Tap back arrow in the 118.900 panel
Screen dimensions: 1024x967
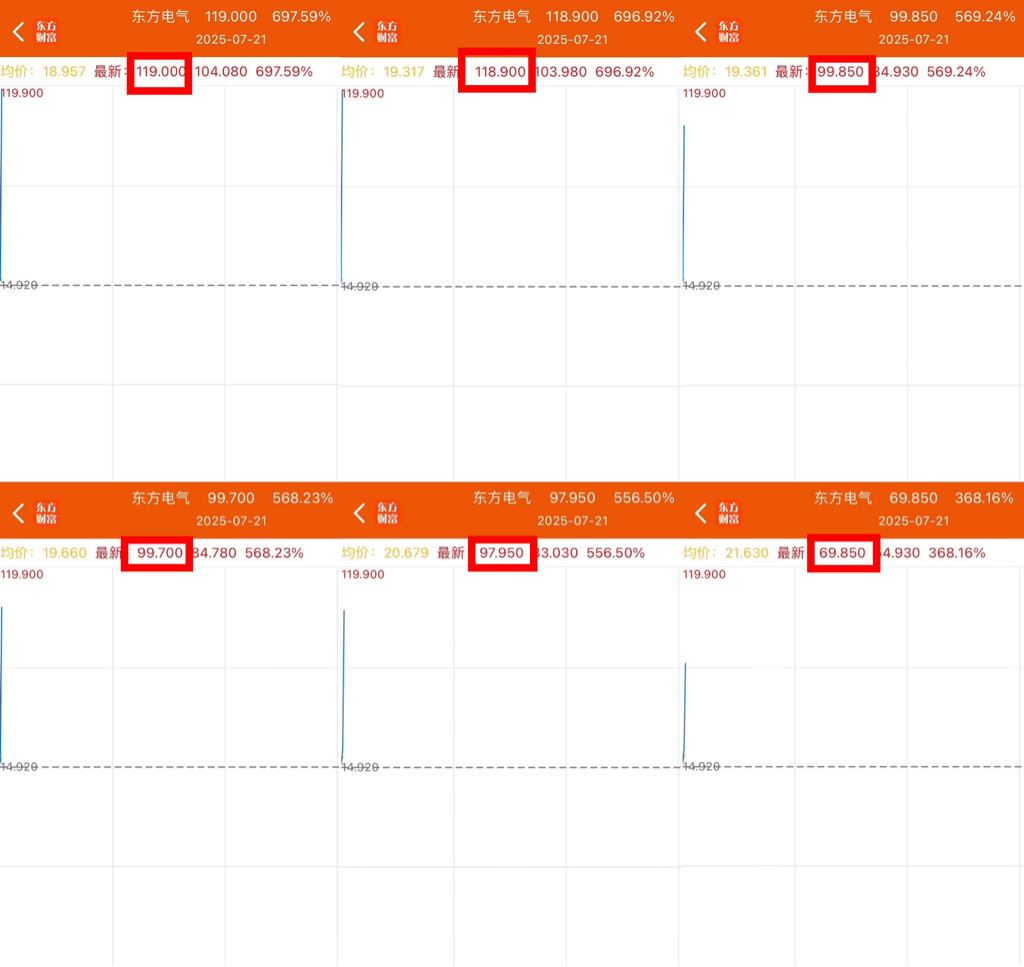(x=359, y=31)
